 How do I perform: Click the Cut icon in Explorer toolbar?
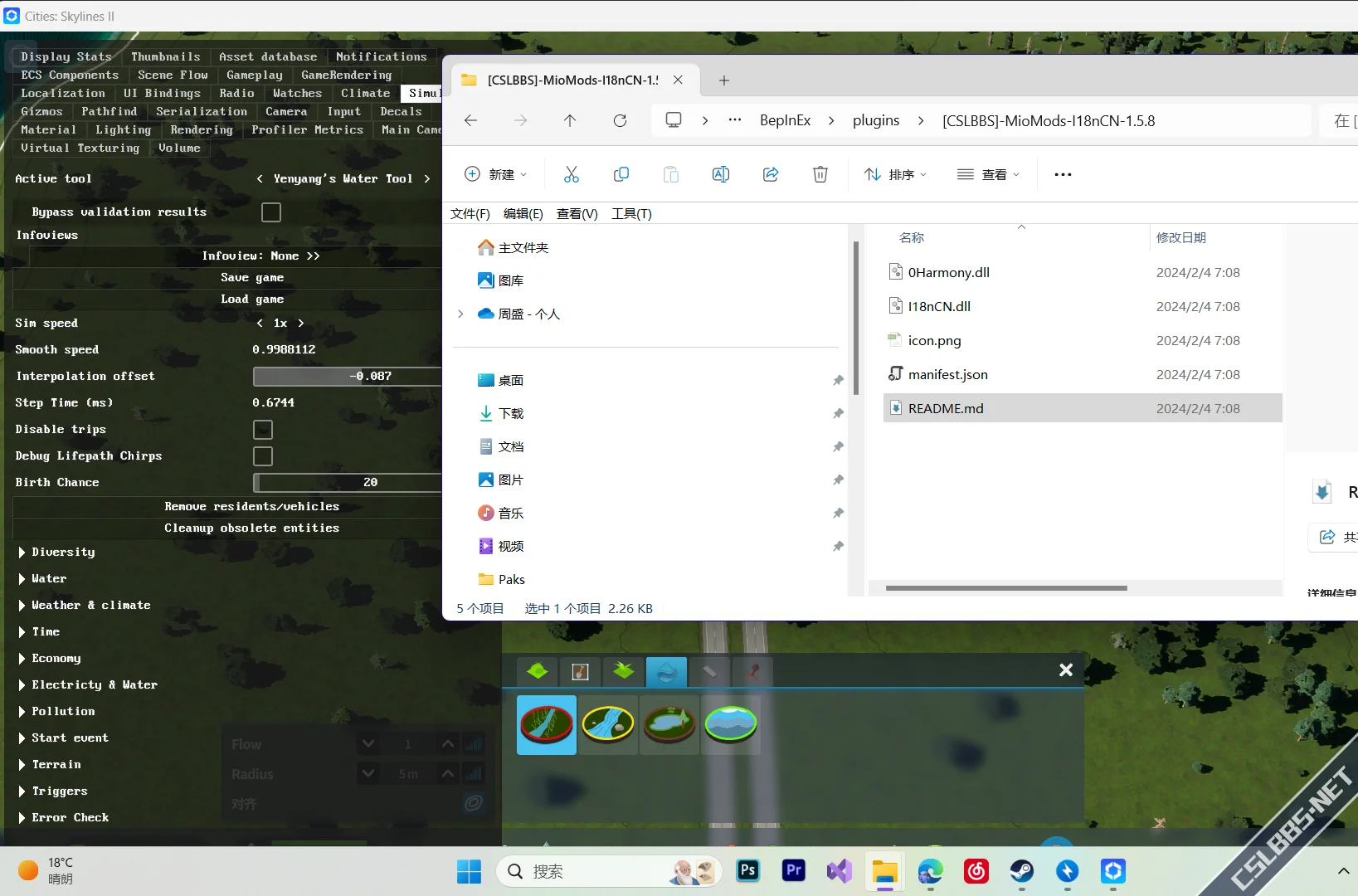click(572, 174)
